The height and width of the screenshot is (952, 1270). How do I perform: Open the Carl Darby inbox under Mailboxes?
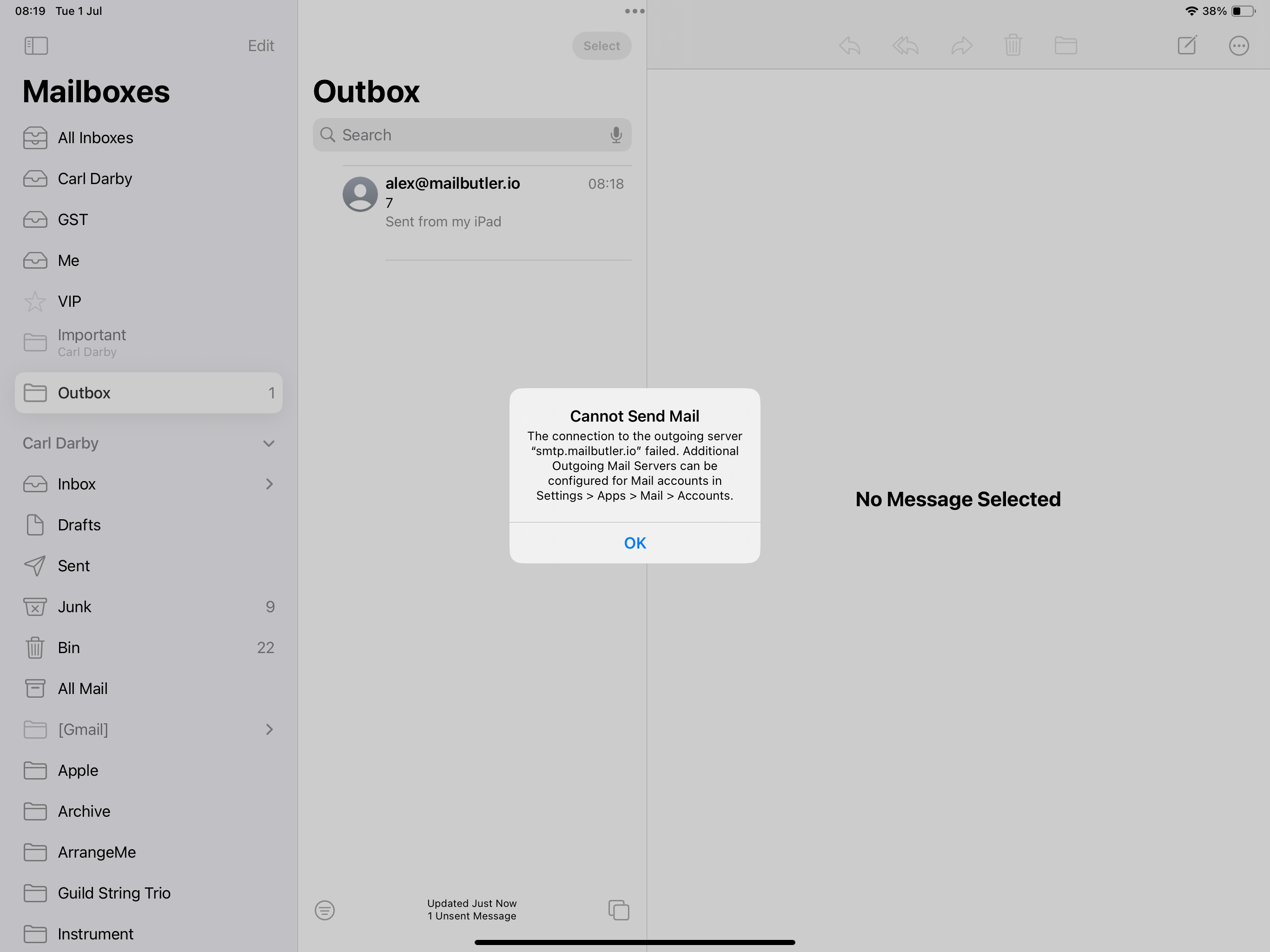(x=149, y=178)
